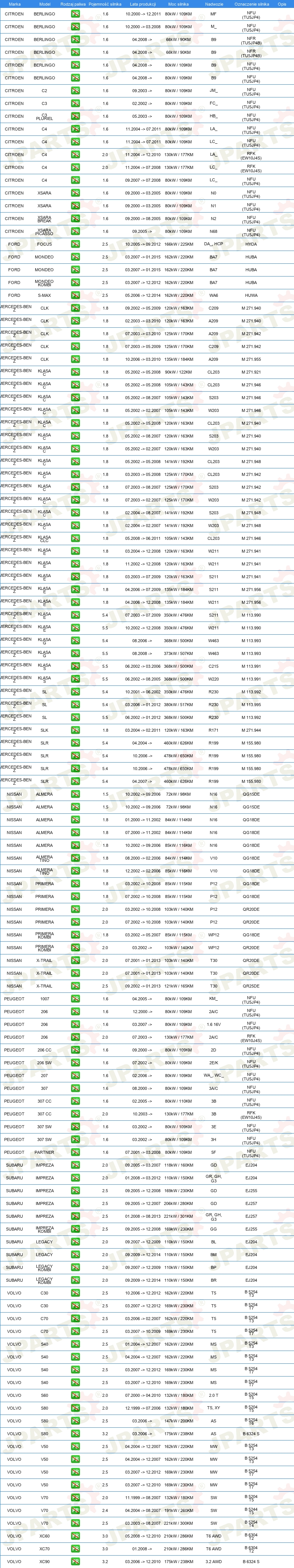Click fuel icon in Peugeot 307 SW 3H row

75,1139
